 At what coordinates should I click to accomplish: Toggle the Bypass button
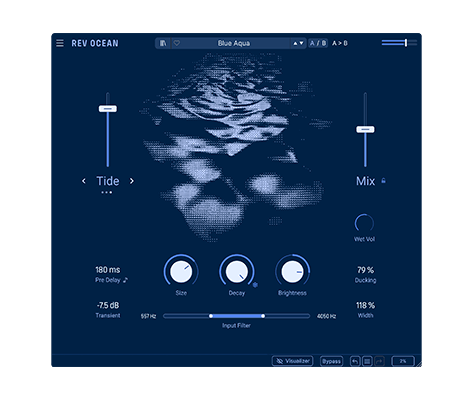click(331, 361)
